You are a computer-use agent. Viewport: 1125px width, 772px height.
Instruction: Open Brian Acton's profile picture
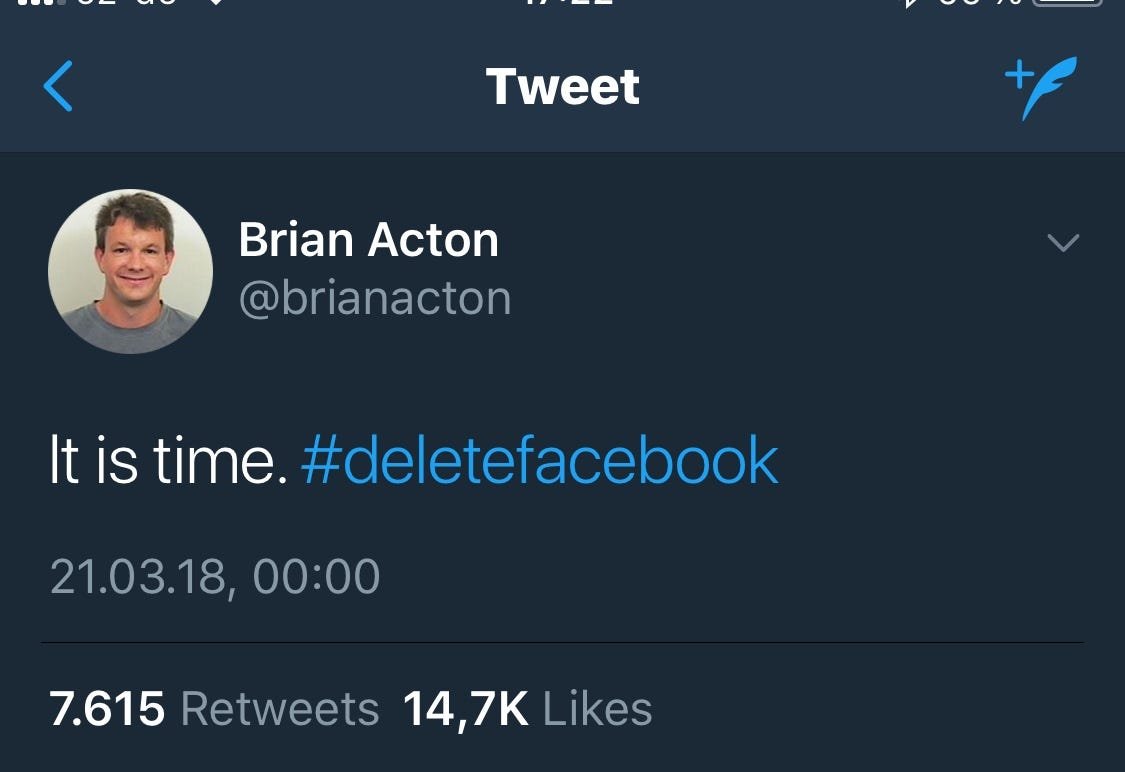(x=130, y=271)
